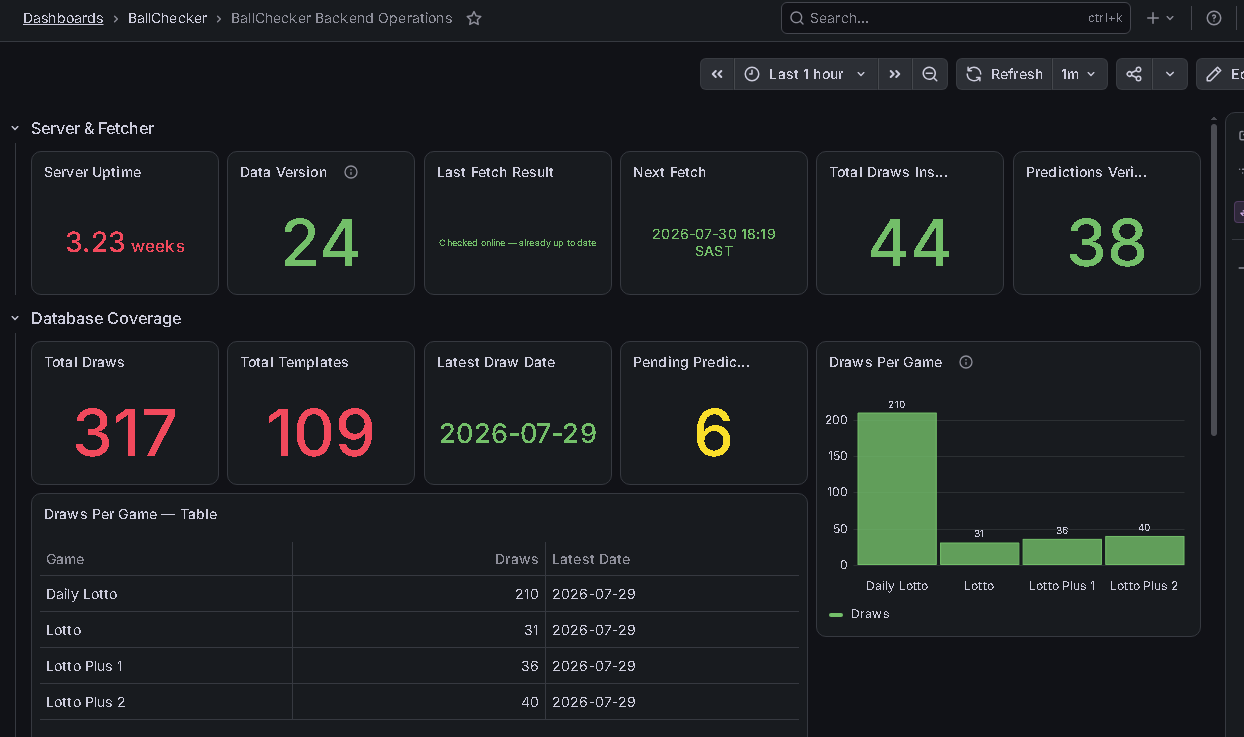Click the Lotto Plus 2 bar in chart

click(1144, 551)
